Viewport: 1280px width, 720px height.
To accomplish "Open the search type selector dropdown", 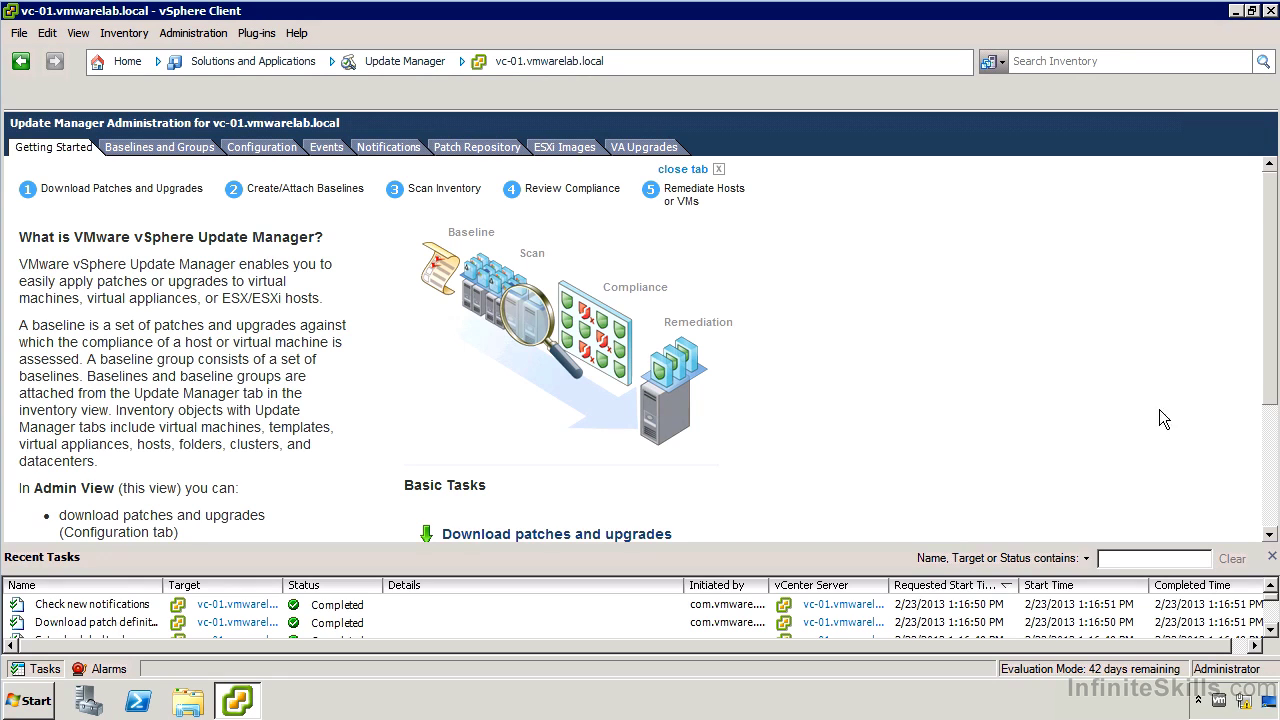I will click(x=993, y=62).
